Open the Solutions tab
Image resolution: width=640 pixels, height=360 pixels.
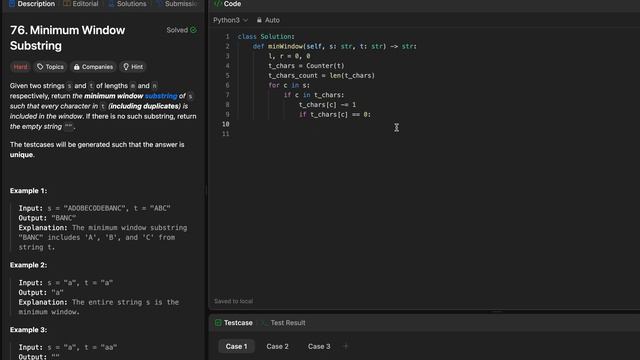pos(127,4)
